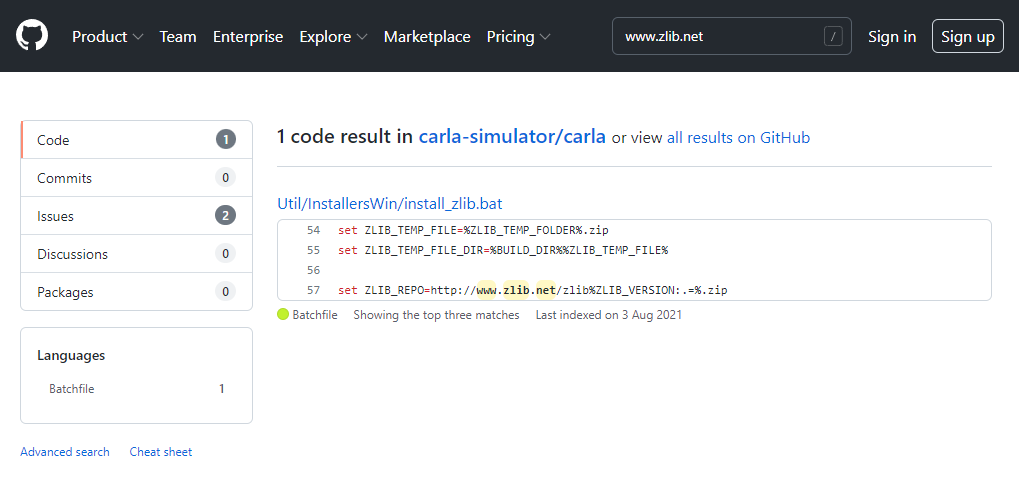
Task: Jump to line 57 in code snippet
Action: pos(314,291)
